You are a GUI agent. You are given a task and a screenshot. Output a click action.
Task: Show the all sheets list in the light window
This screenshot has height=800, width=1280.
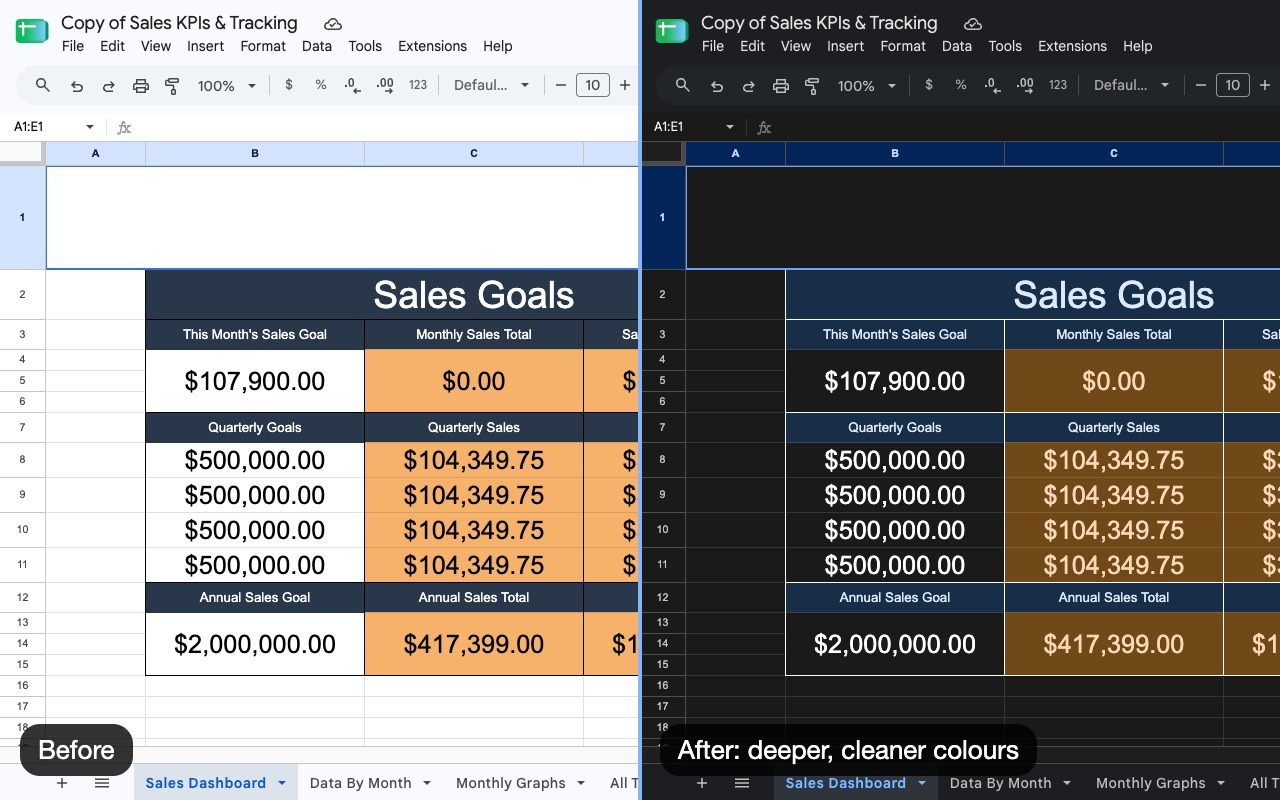tap(102, 783)
